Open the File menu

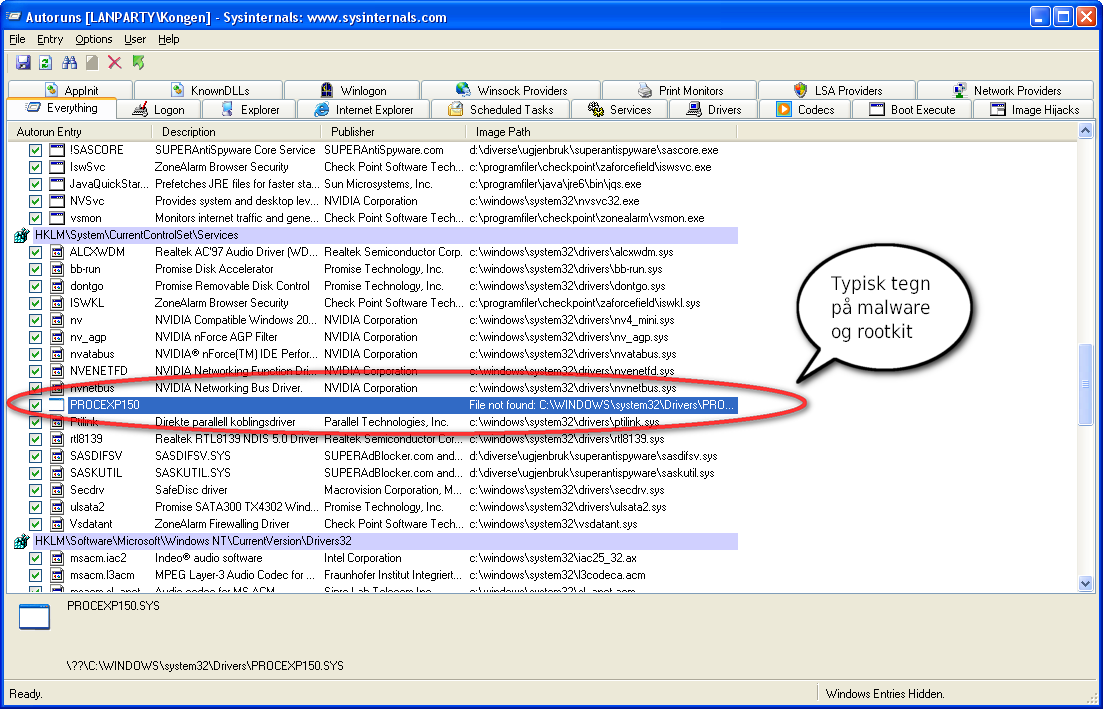coord(17,39)
